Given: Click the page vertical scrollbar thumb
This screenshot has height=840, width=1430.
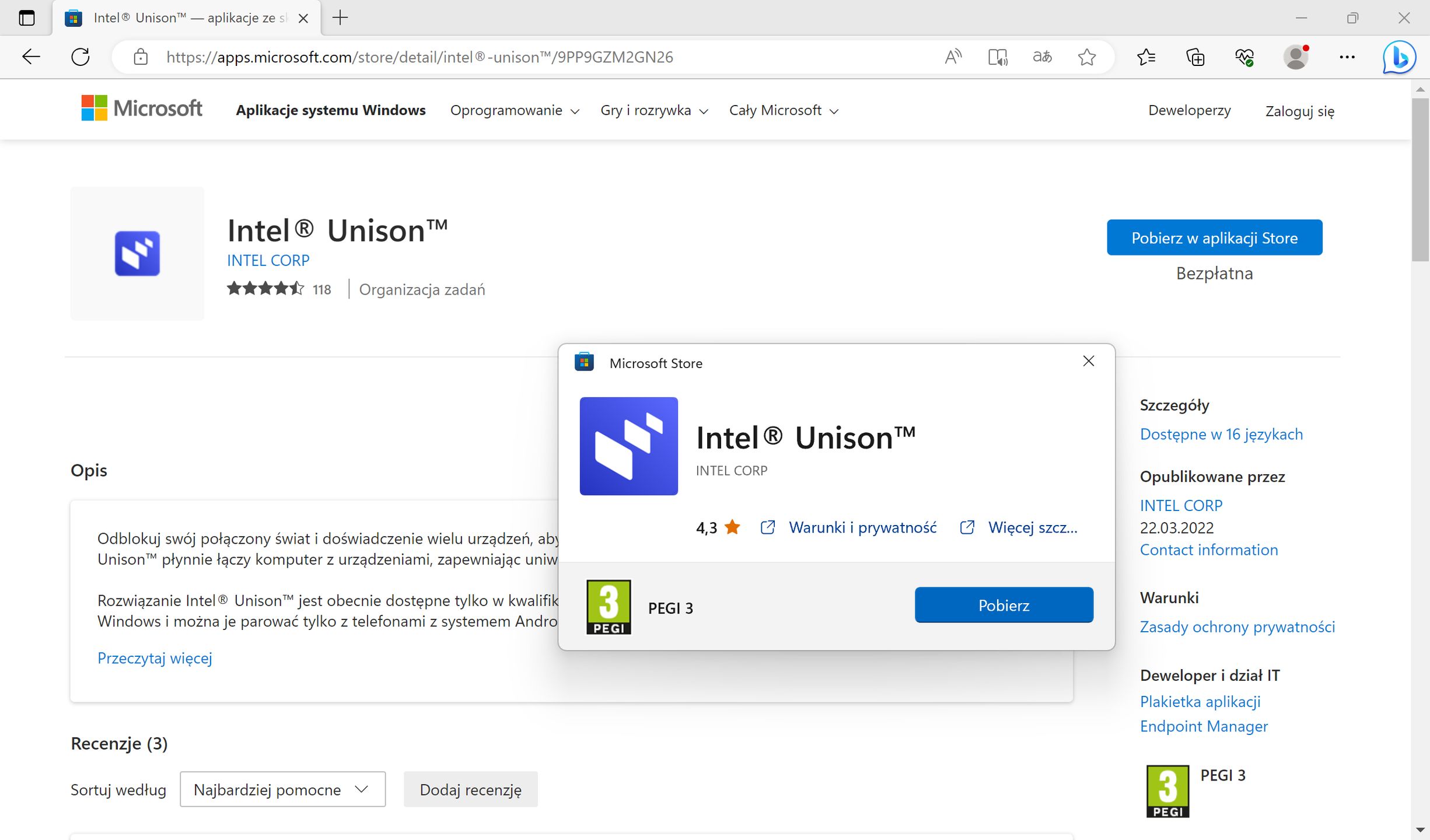Looking at the screenshot, I should 1420,180.
